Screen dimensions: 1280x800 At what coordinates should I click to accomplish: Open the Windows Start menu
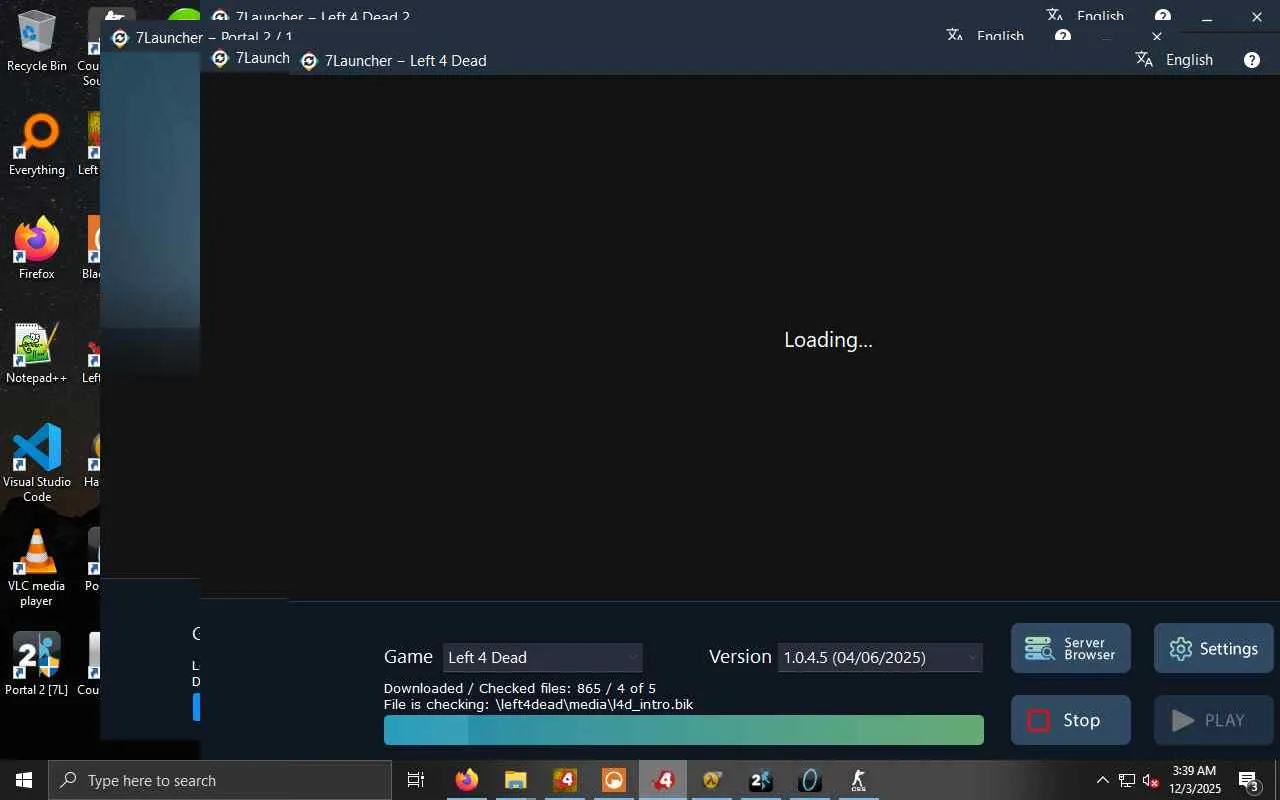24,780
